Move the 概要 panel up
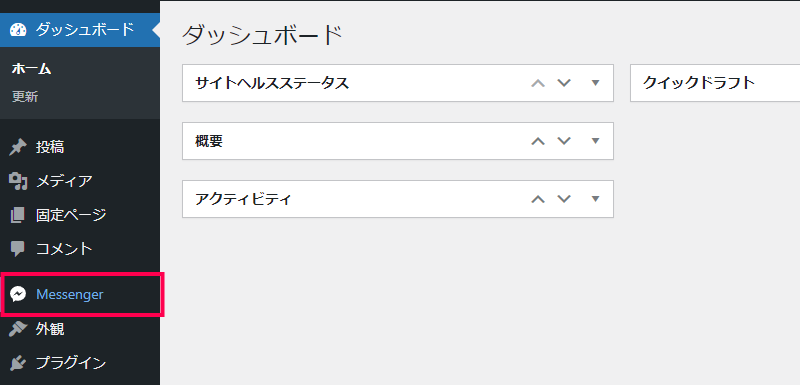The height and width of the screenshot is (385, 800). coord(538,141)
